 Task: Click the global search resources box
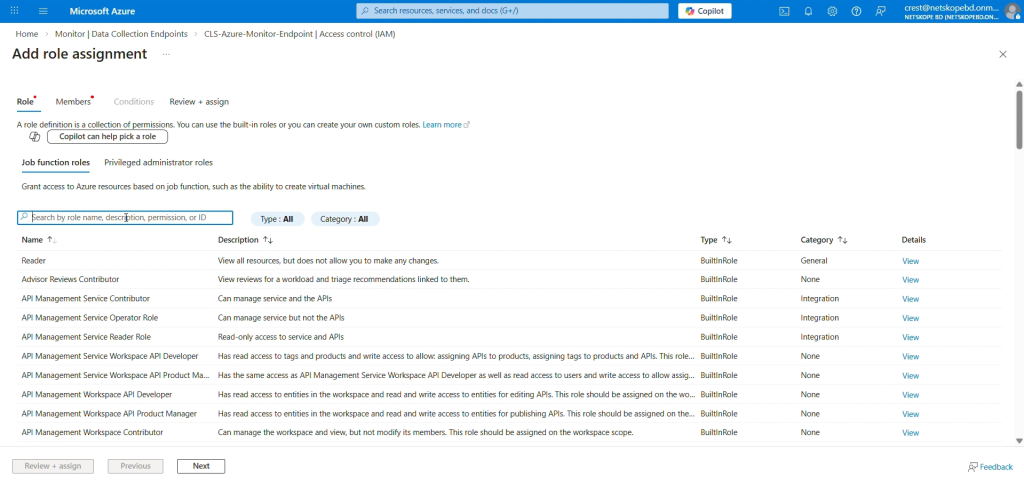(x=513, y=11)
